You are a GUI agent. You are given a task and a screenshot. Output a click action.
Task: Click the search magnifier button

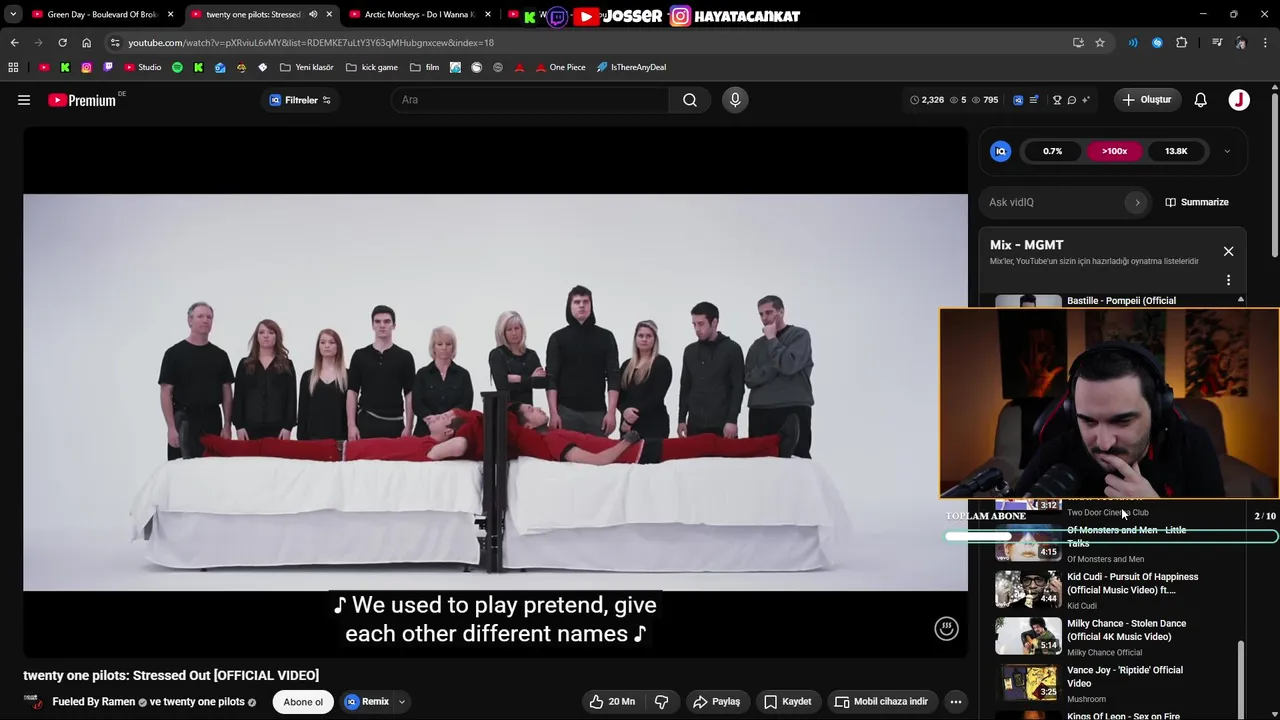click(x=690, y=100)
